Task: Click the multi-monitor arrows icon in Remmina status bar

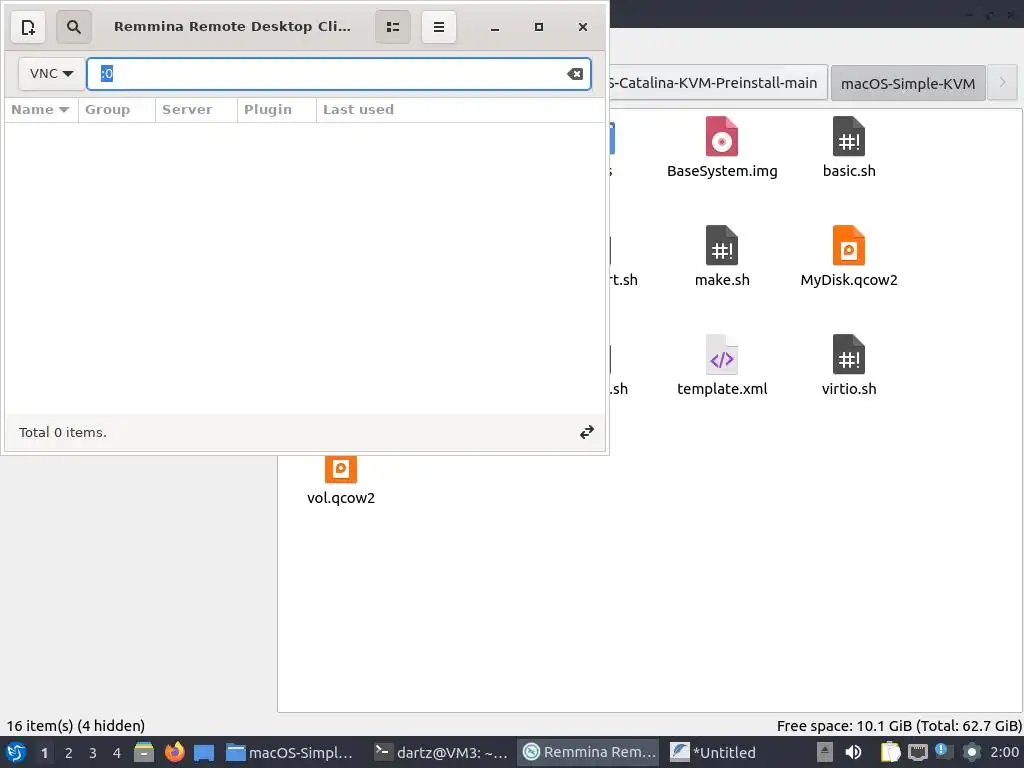Action: coord(586,432)
